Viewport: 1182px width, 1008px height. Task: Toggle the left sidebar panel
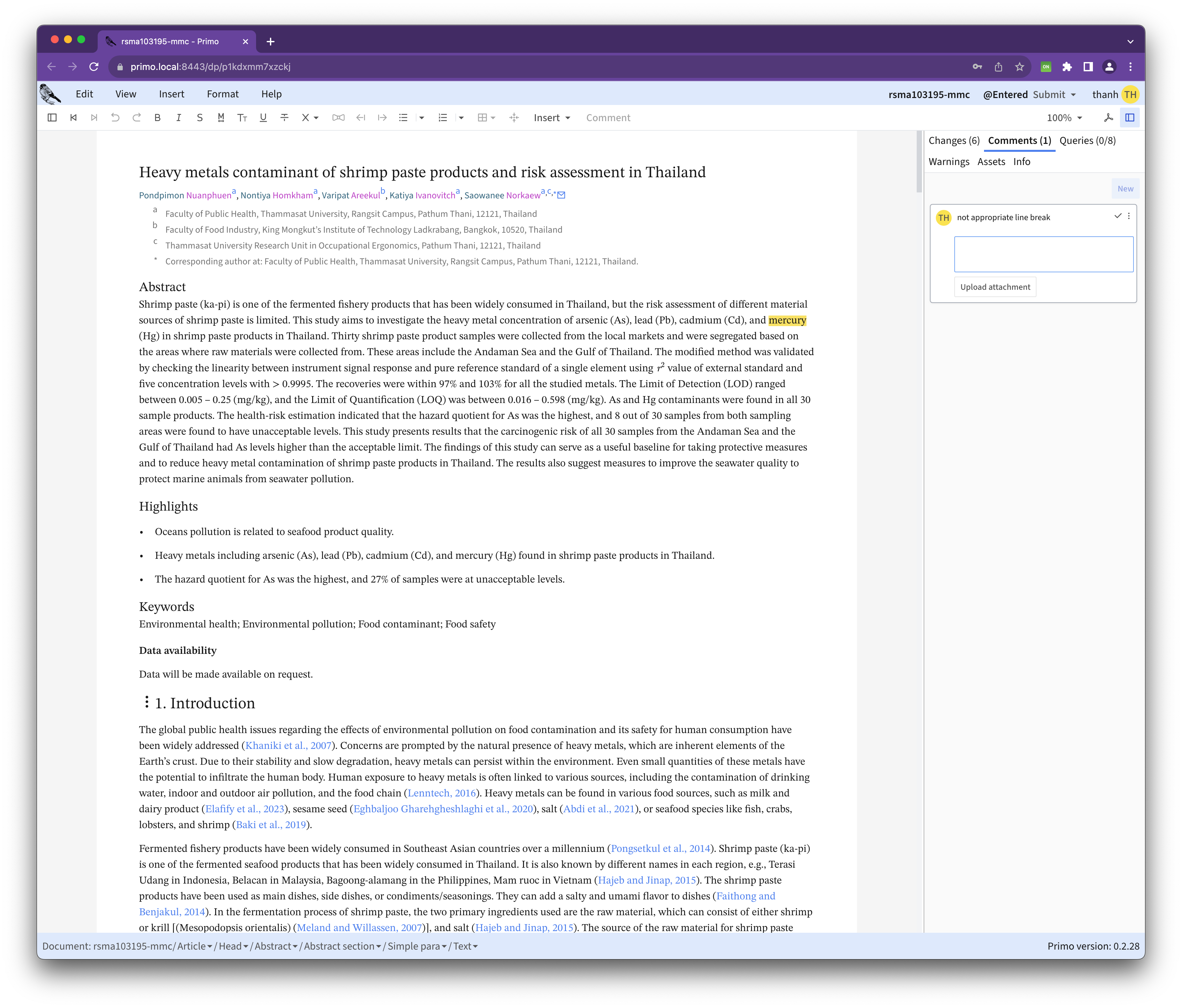(x=52, y=118)
